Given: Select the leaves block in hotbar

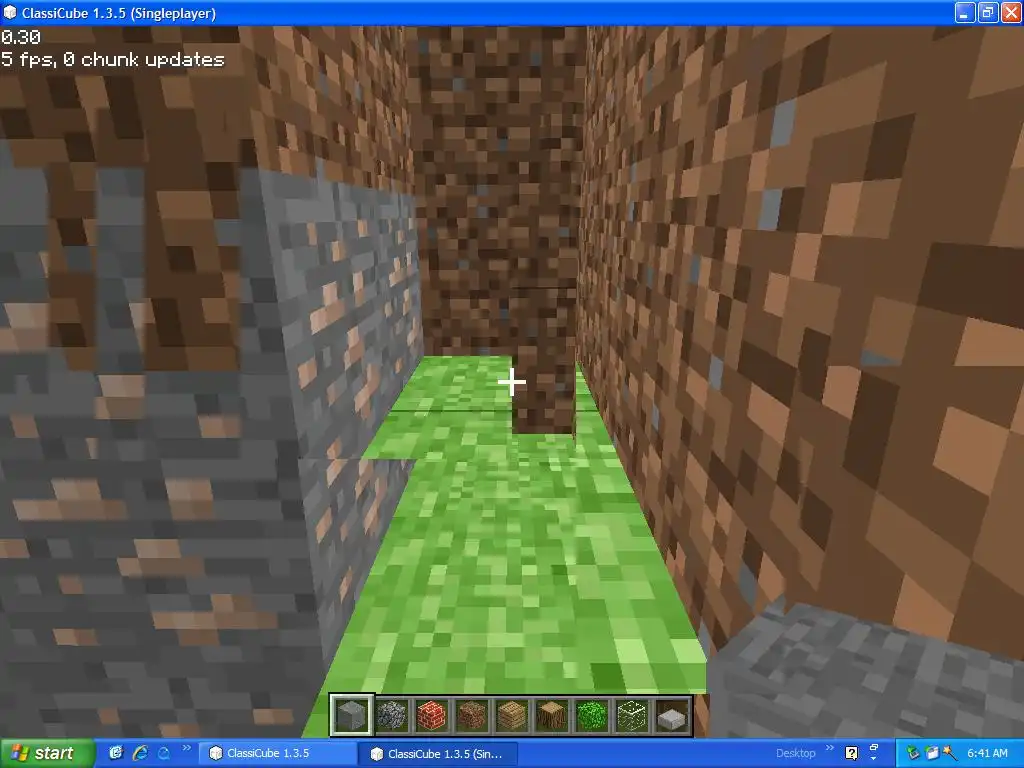Looking at the screenshot, I should click(x=592, y=716).
